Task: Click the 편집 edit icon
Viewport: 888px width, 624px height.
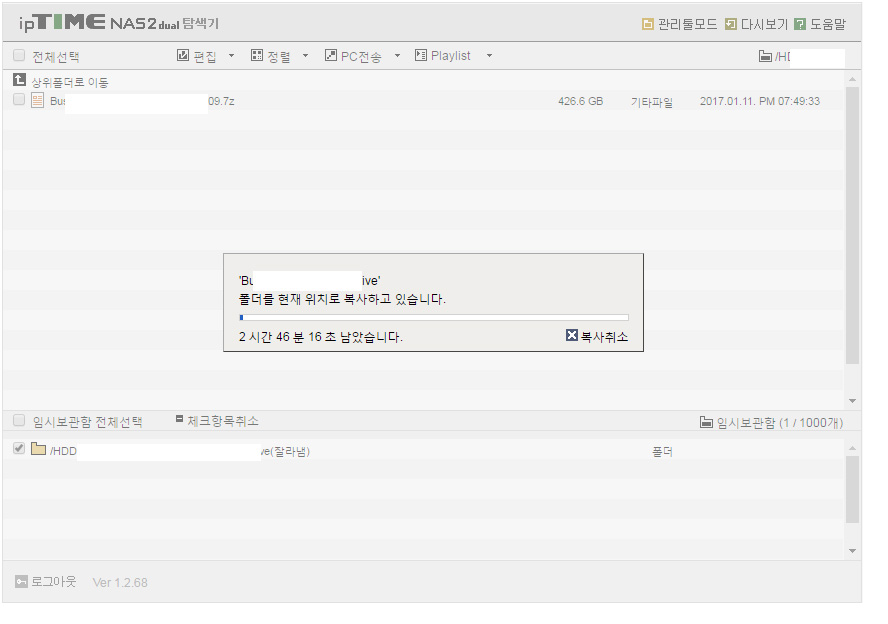Action: click(182, 55)
